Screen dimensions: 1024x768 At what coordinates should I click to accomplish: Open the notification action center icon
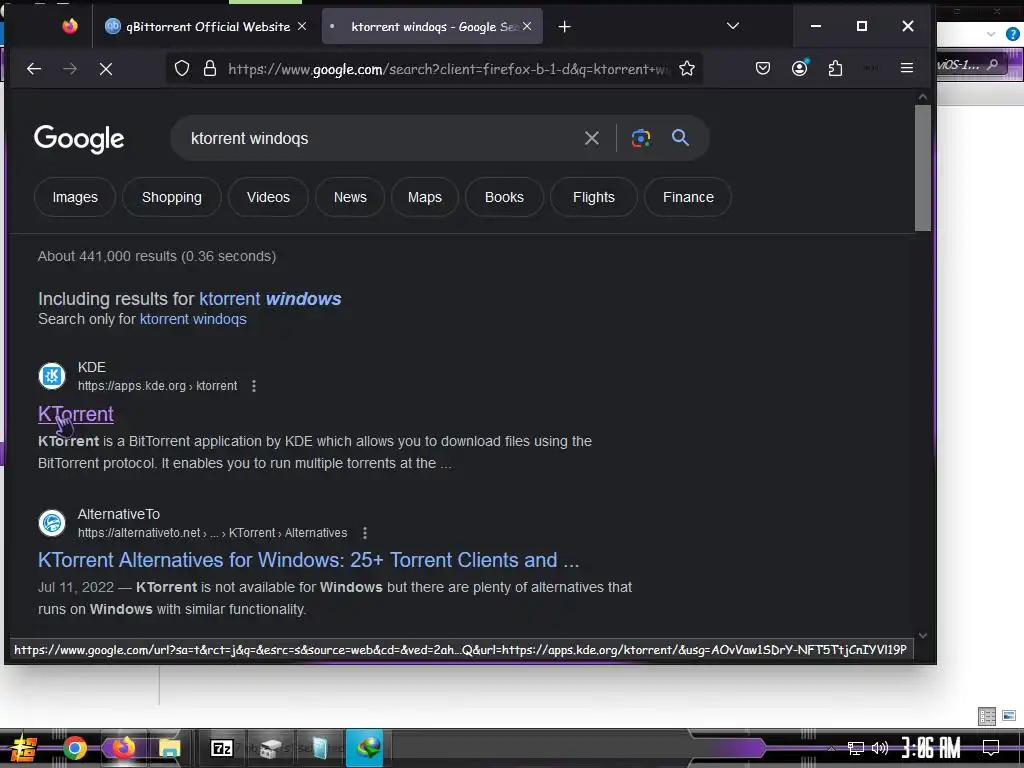[x=991, y=747]
